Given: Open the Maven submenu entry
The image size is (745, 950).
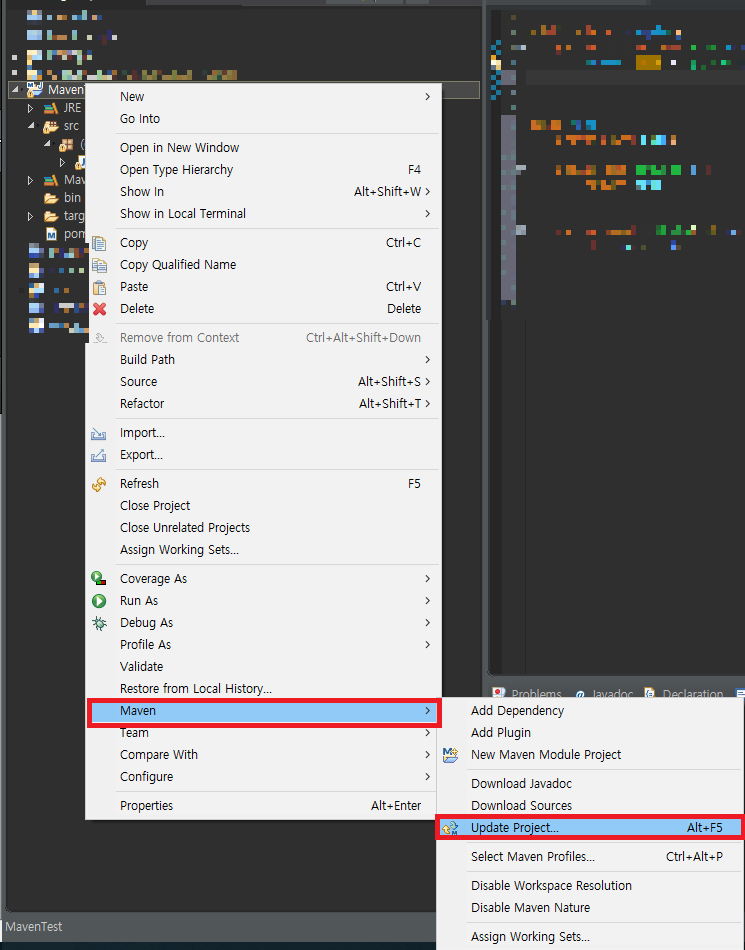Looking at the screenshot, I should (263, 711).
